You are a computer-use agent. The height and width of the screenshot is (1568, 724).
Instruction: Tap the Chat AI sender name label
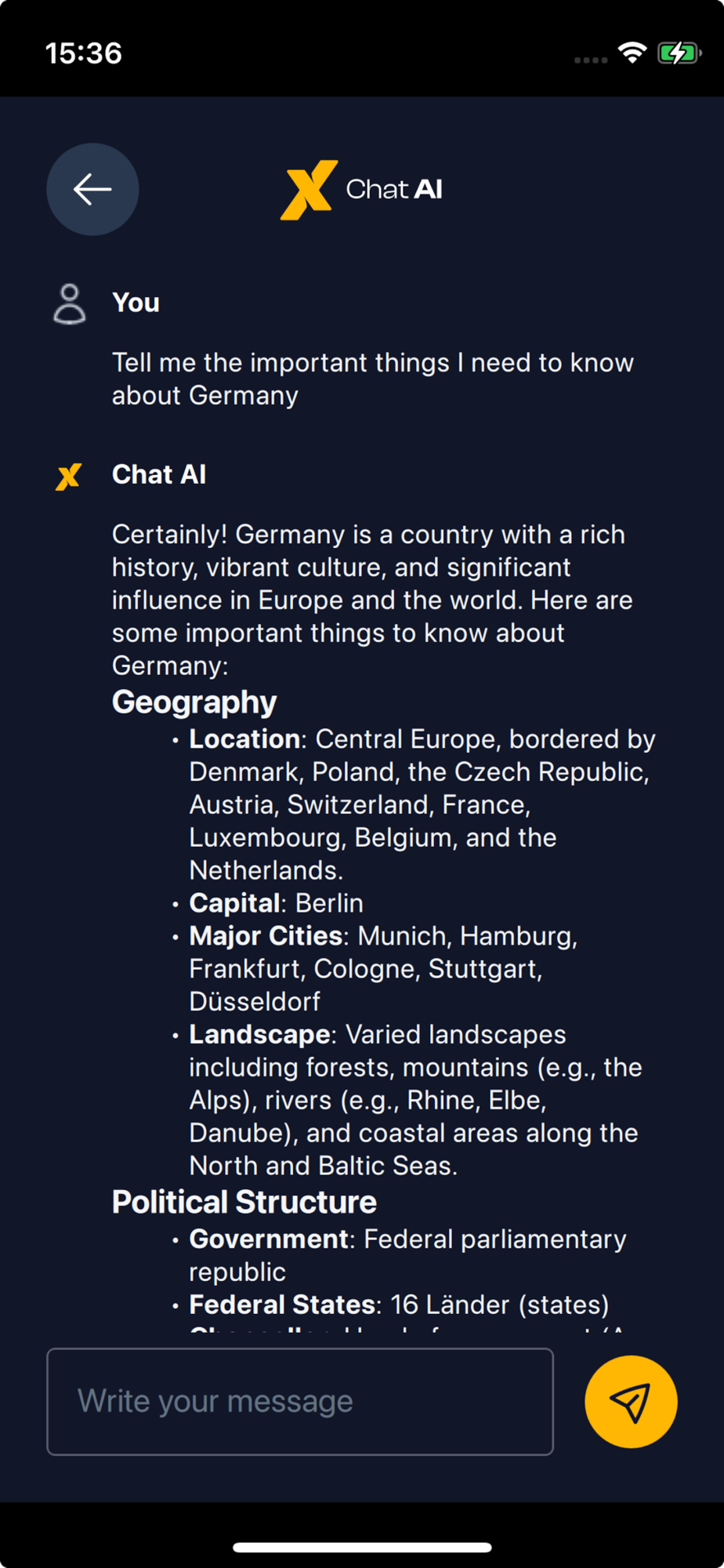(159, 474)
